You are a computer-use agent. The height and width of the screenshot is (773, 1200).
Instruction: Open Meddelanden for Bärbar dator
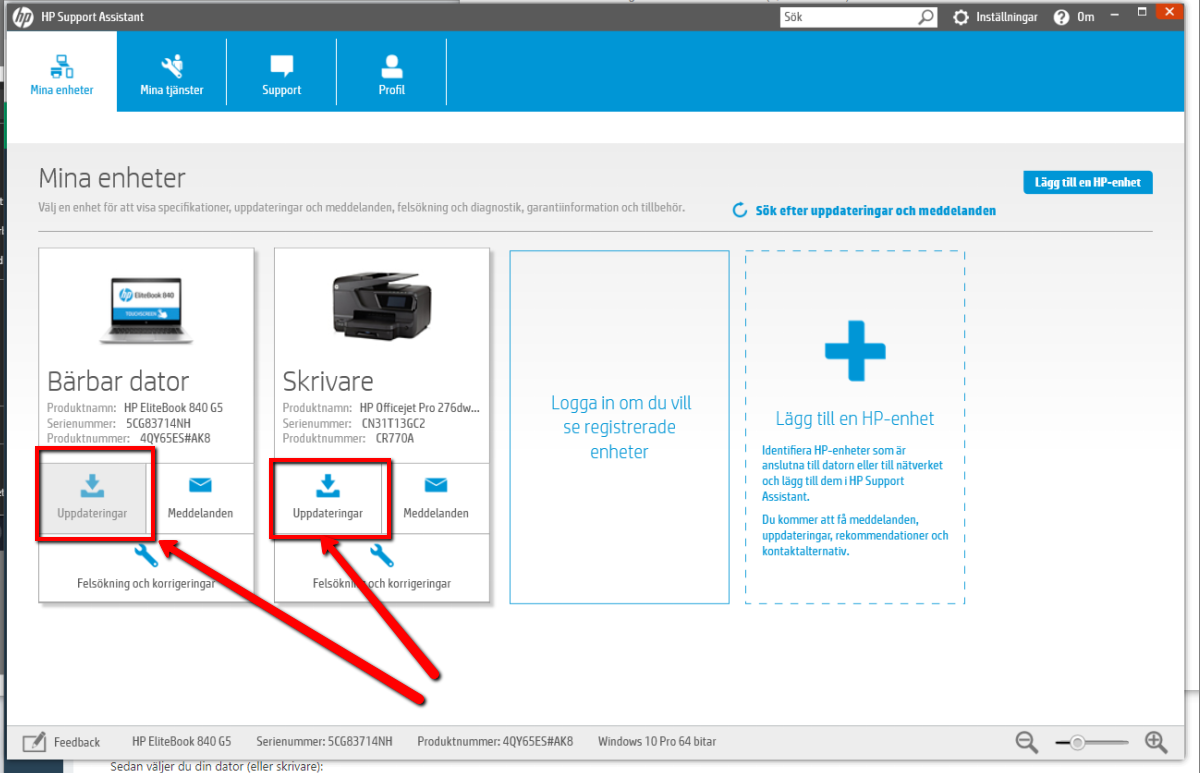pyautogui.click(x=200, y=498)
